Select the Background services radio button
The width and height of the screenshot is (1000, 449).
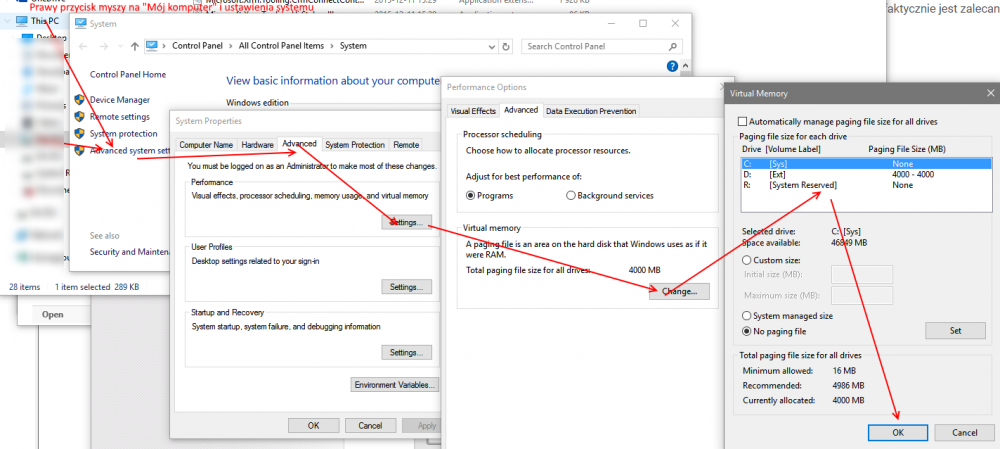pos(571,196)
